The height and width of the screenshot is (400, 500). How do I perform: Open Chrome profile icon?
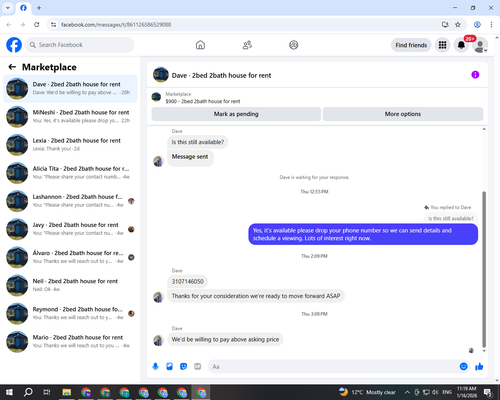pyautogui.click(x=477, y=25)
